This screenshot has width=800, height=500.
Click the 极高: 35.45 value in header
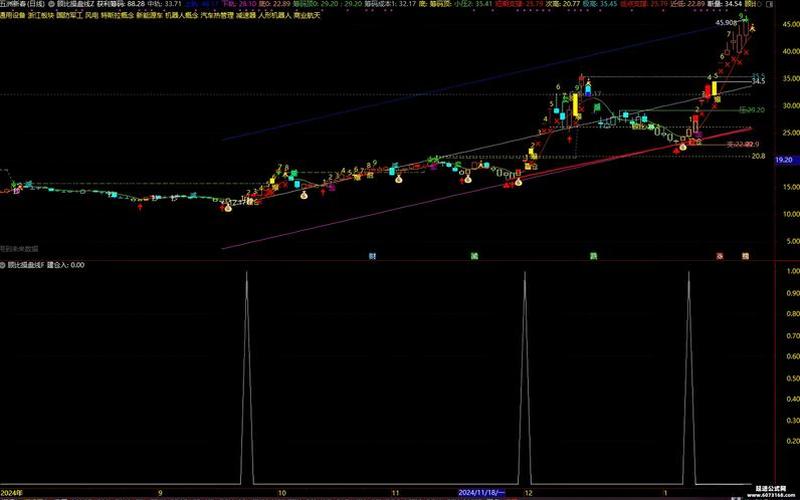click(600, 4)
